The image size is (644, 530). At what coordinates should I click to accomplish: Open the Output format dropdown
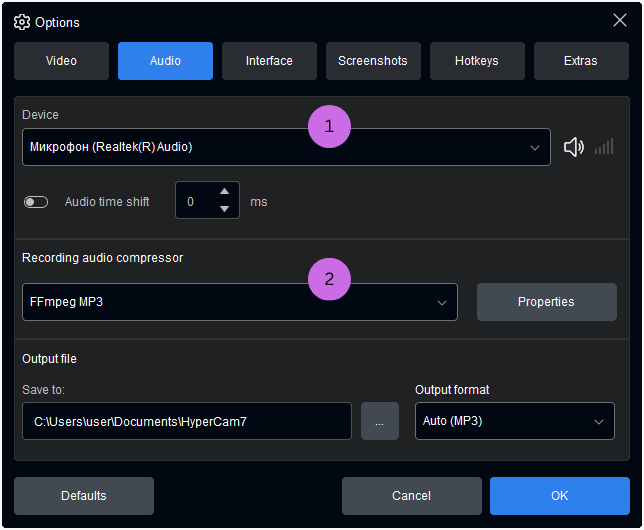click(514, 421)
